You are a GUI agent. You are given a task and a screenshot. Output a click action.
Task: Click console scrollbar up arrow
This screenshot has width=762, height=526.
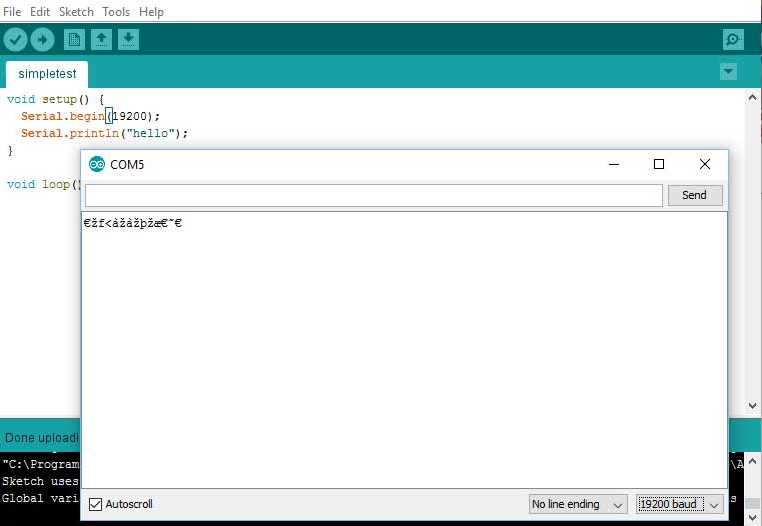[752, 460]
